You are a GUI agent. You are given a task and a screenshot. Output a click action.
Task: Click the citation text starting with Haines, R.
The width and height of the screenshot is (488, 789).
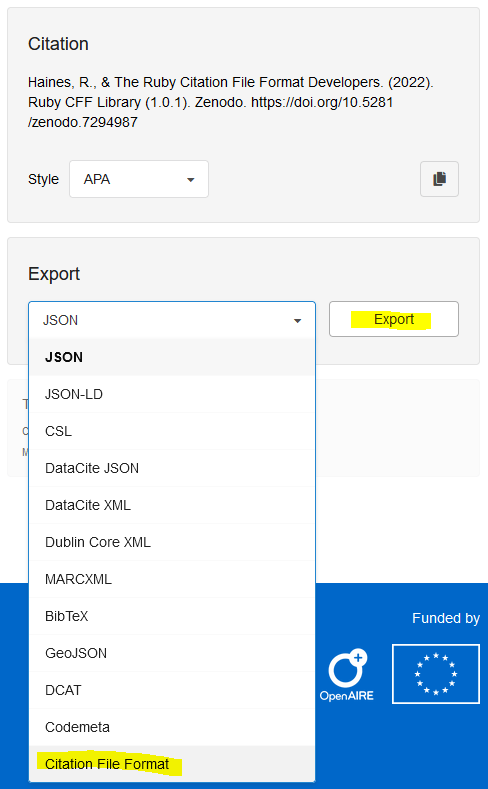(230, 102)
